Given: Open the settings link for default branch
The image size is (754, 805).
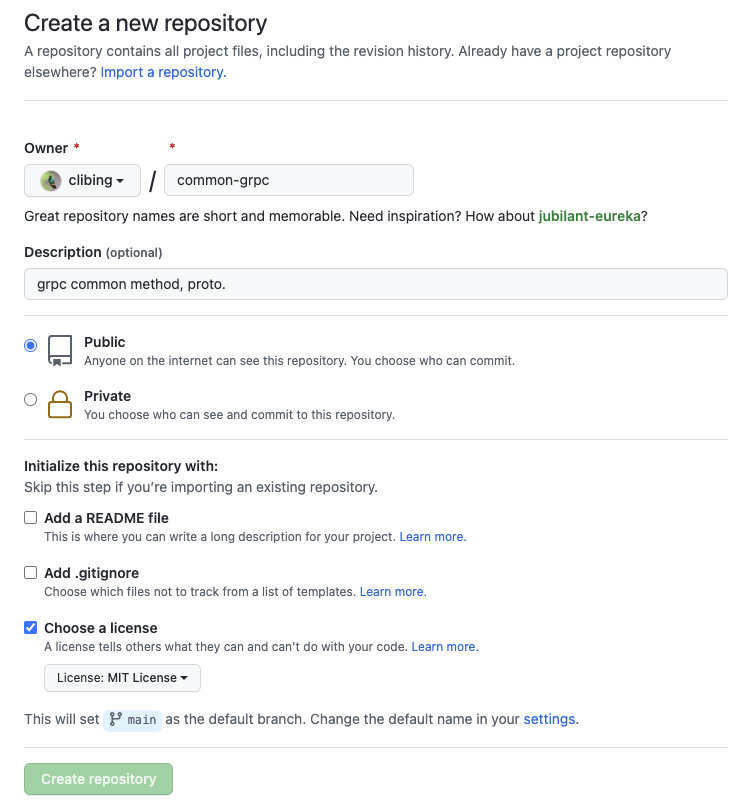Looking at the screenshot, I should (x=549, y=719).
